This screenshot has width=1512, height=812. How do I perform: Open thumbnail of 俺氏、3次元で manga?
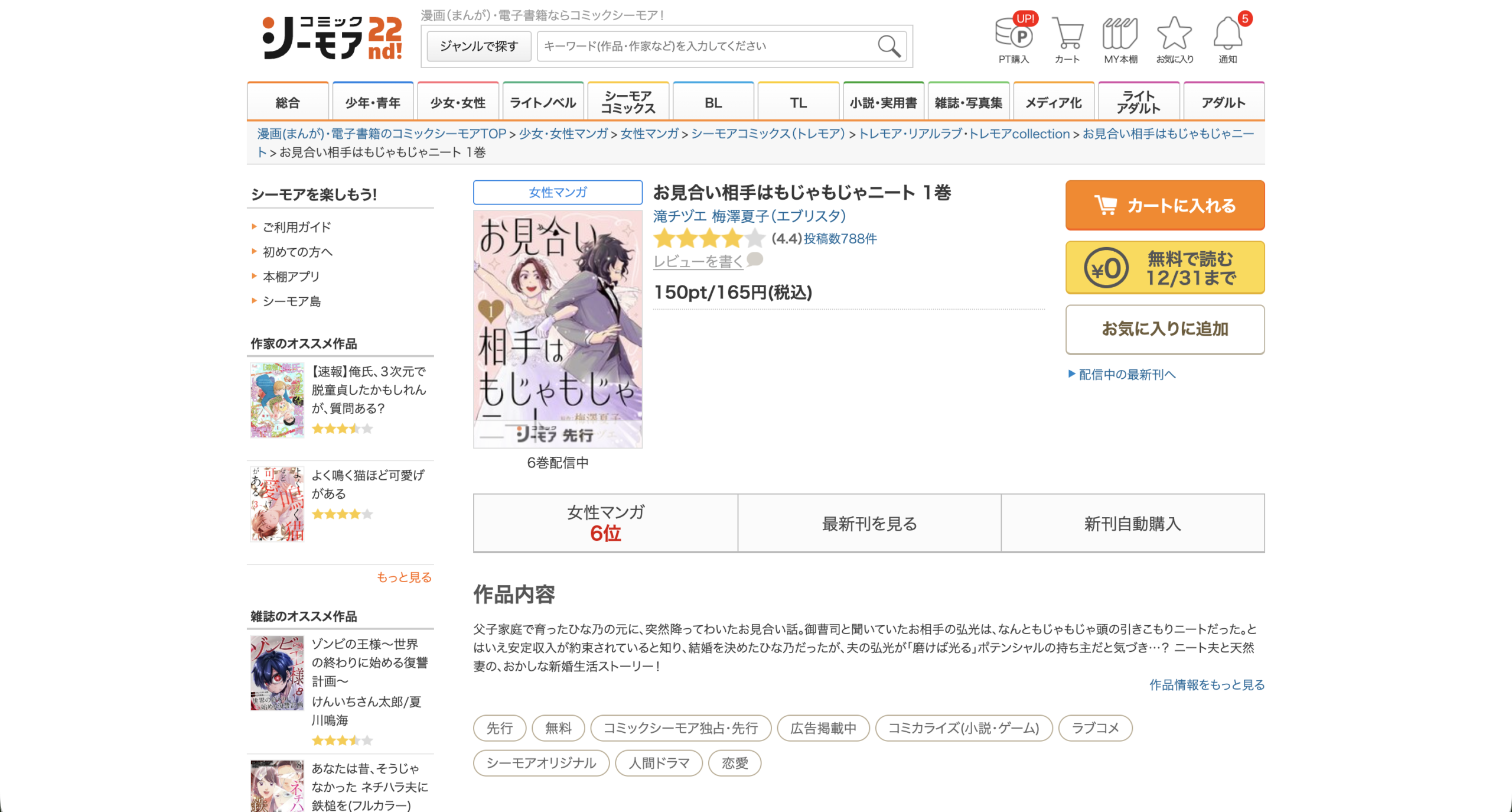pyautogui.click(x=277, y=400)
